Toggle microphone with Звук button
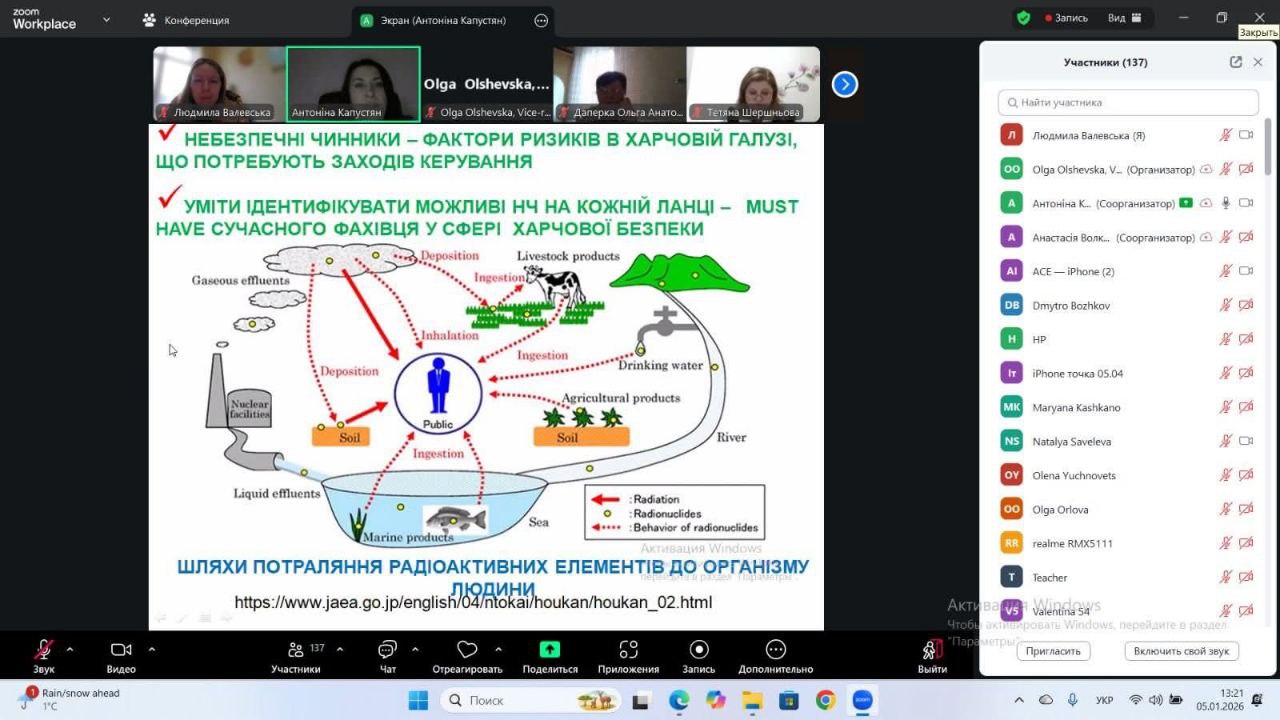Viewport: 1280px width, 720px height. point(44,650)
